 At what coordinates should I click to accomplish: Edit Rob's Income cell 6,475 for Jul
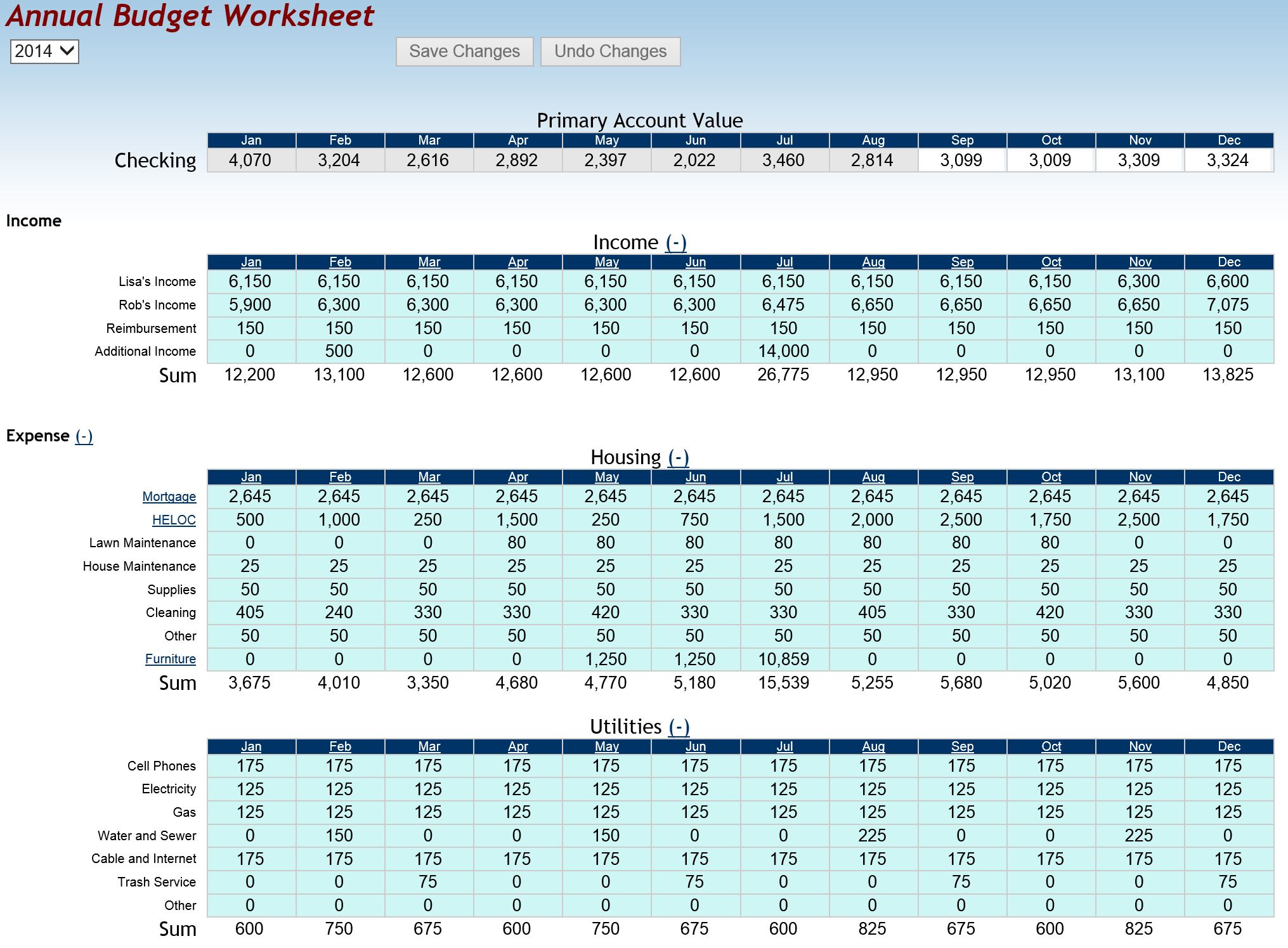pyautogui.click(x=784, y=305)
